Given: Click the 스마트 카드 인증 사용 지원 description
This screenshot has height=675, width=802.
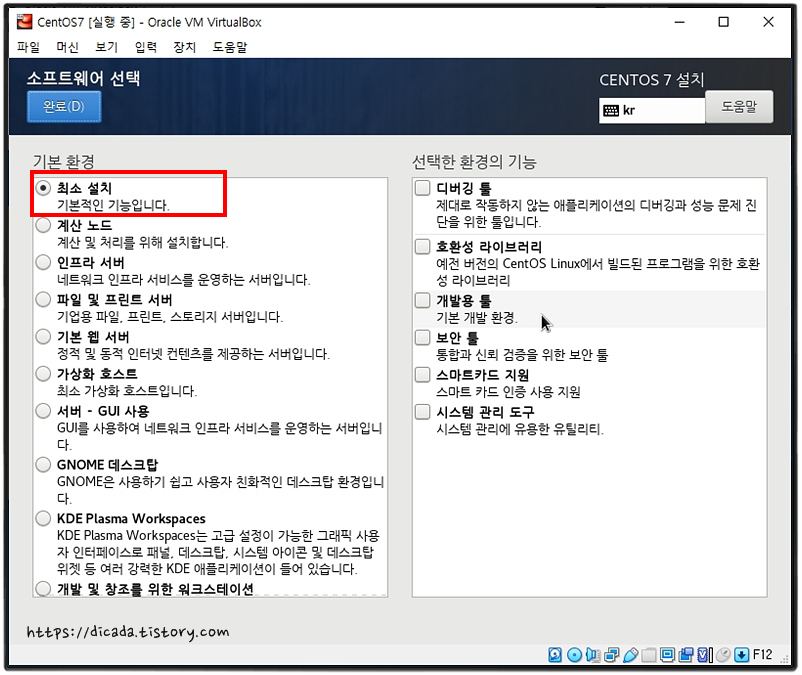Looking at the screenshot, I should click(508, 392).
